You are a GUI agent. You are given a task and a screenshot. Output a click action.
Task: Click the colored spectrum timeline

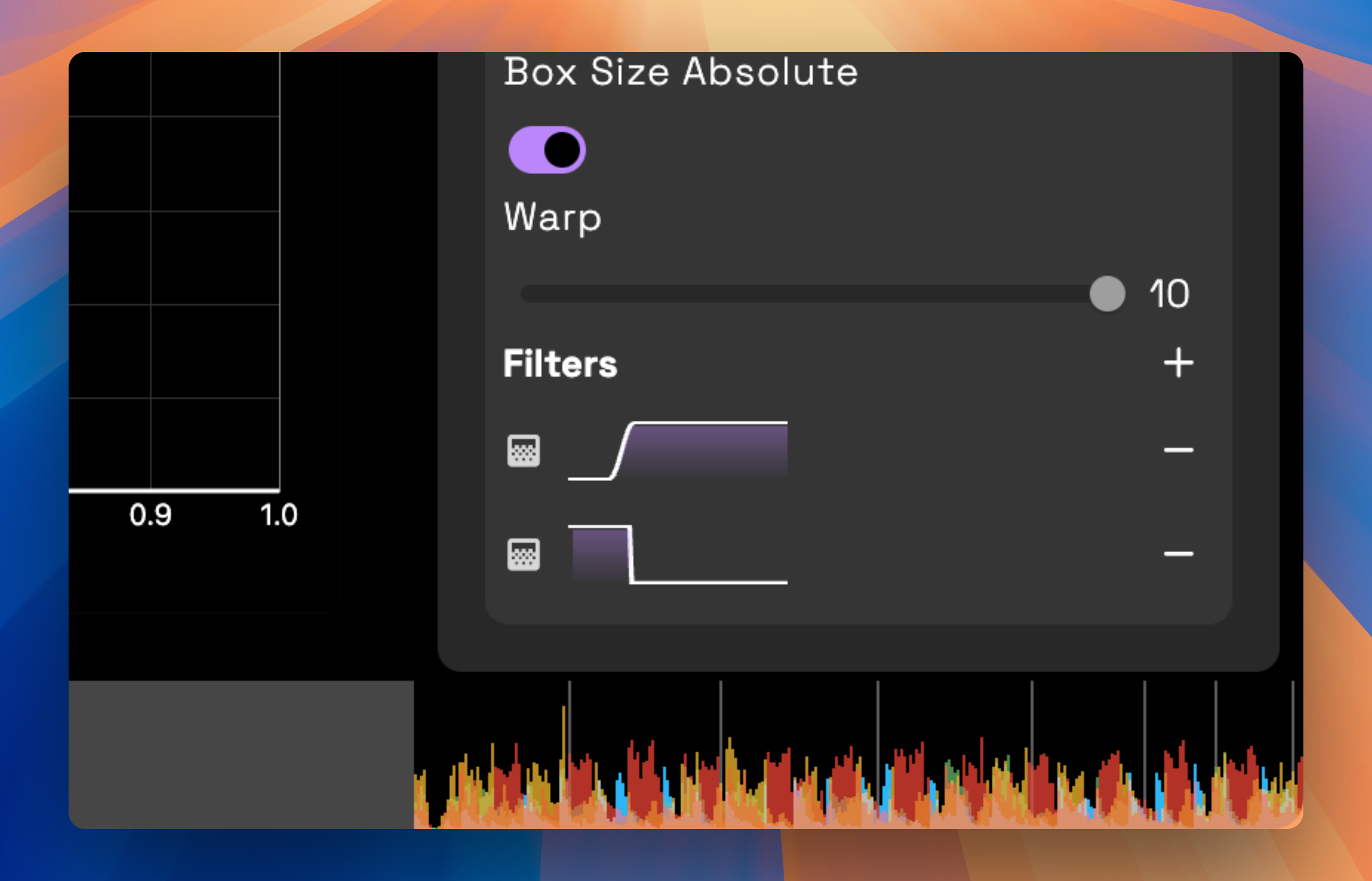coord(858,755)
